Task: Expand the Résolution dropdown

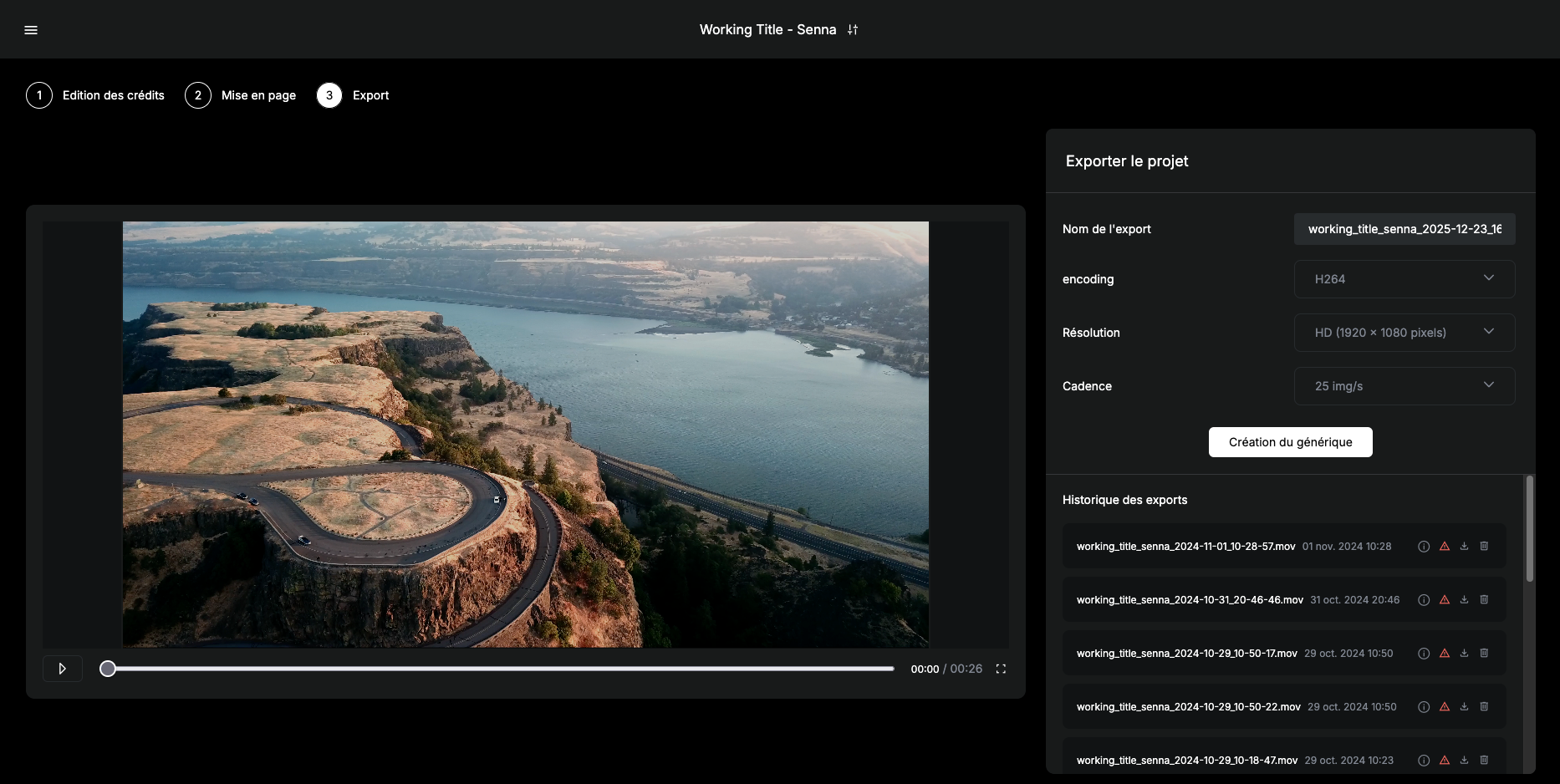Action: coord(1404,333)
